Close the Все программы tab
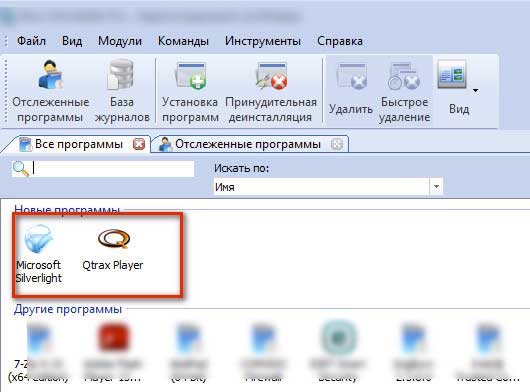Viewport: 530px width, 392px height. click(x=139, y=144)
